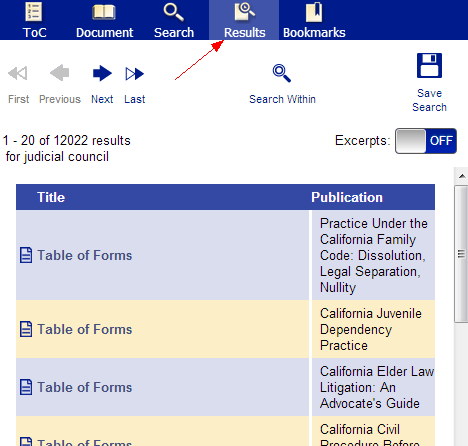Select 'Practice Under the California Family Code' publication cell
This screenshot has width=468, height=446.
pos(374,255)
